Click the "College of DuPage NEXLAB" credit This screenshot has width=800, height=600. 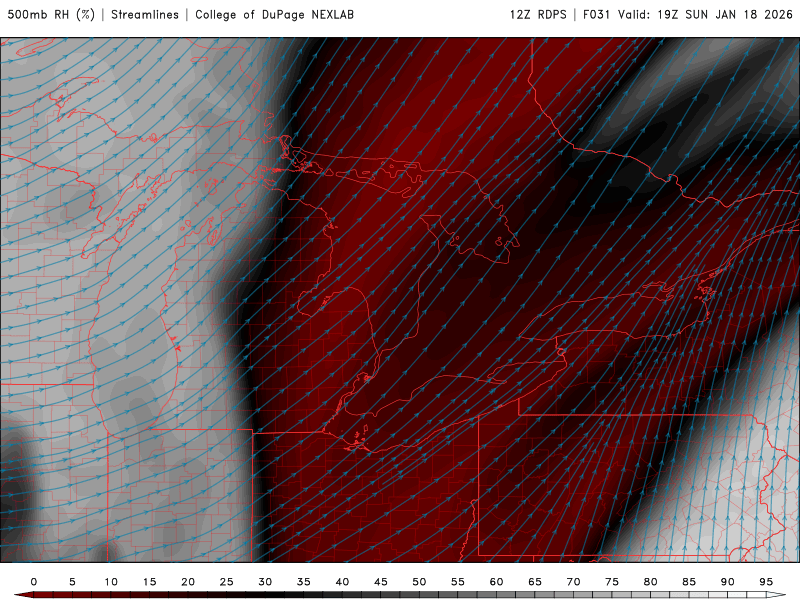tap(274, 14)
